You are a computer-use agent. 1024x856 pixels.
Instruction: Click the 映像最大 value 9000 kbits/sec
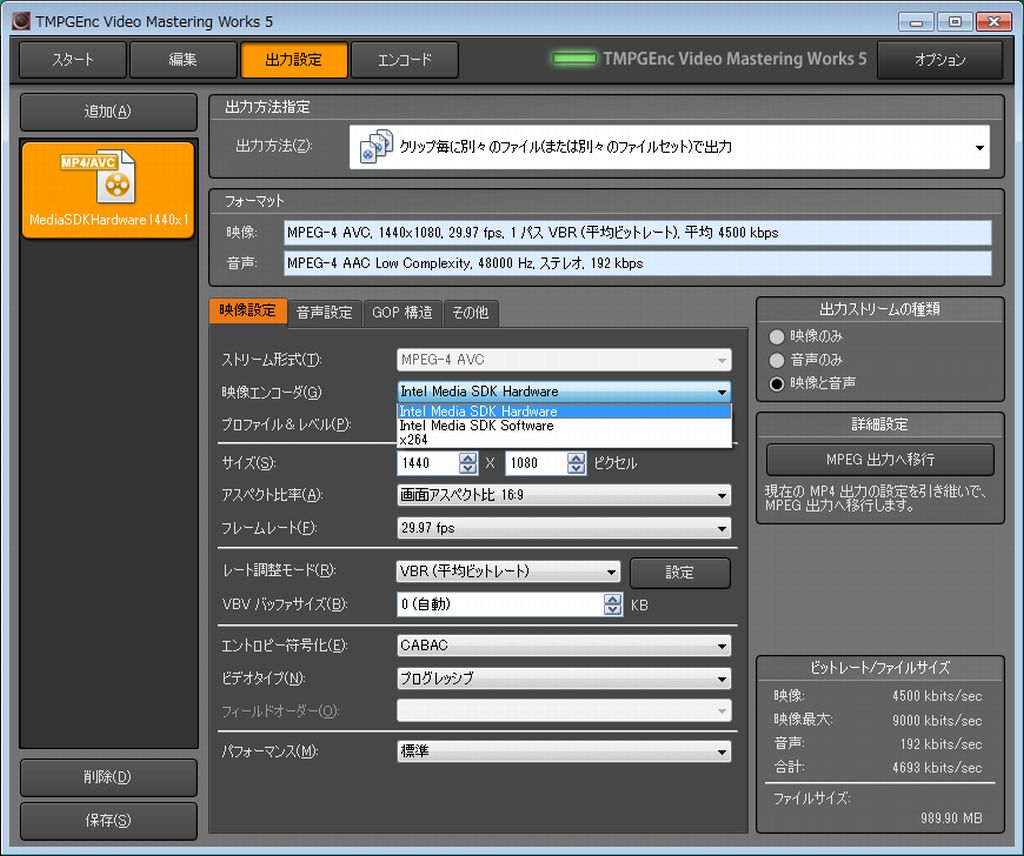pos(937,721)
